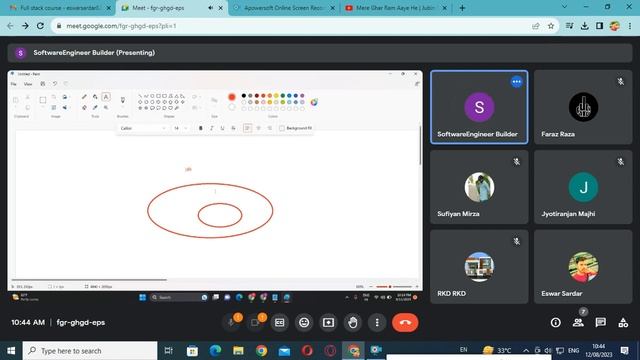Select the Text tool in Paint

pos(106,97)
